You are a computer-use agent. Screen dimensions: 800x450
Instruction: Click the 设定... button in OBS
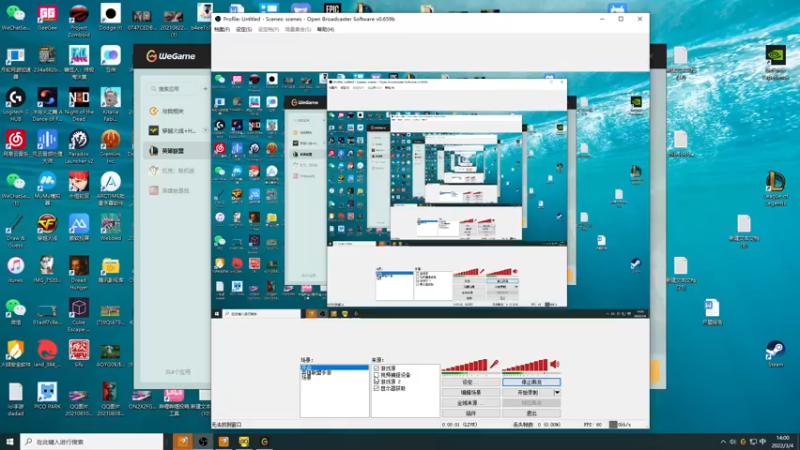(x=470, y=382)
